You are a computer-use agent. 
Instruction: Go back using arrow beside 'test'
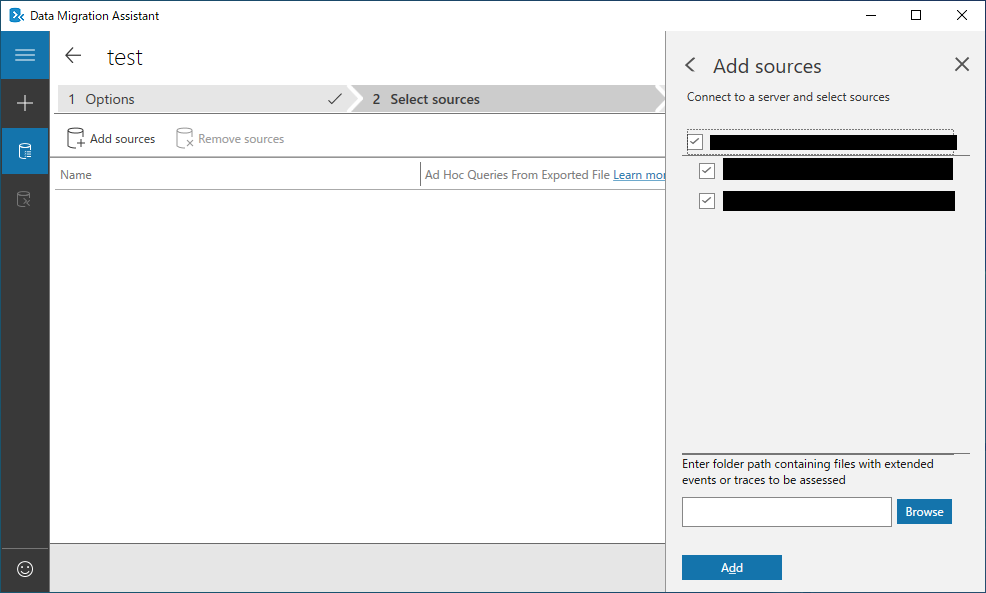[x=73, y=55]
